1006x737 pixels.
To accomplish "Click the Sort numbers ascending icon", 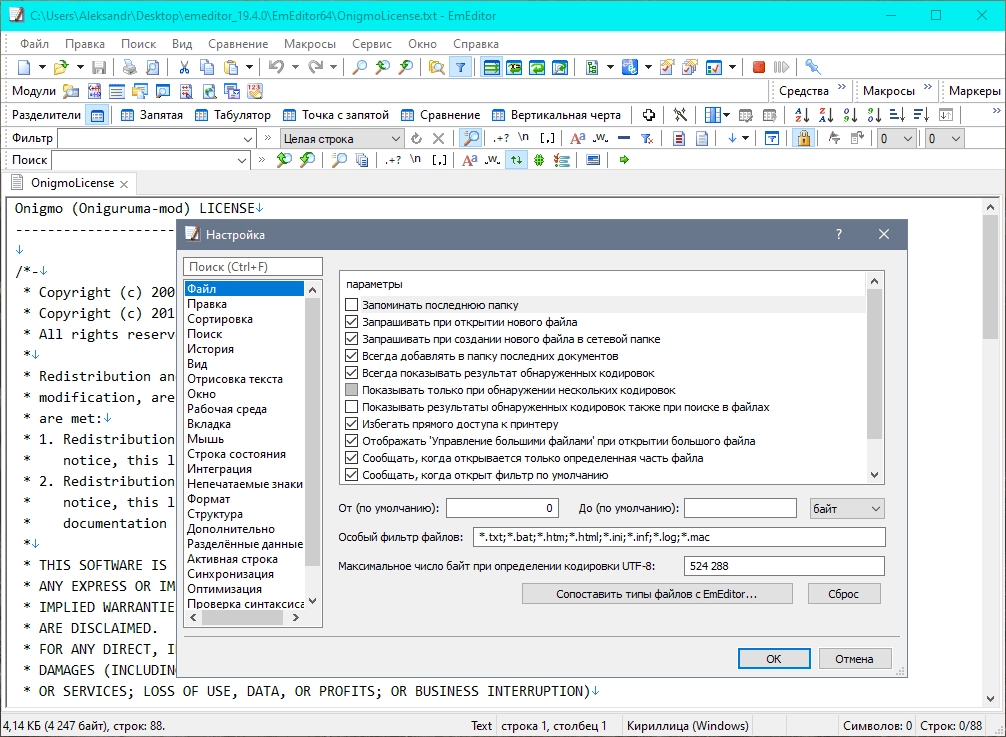I will 850,115.
